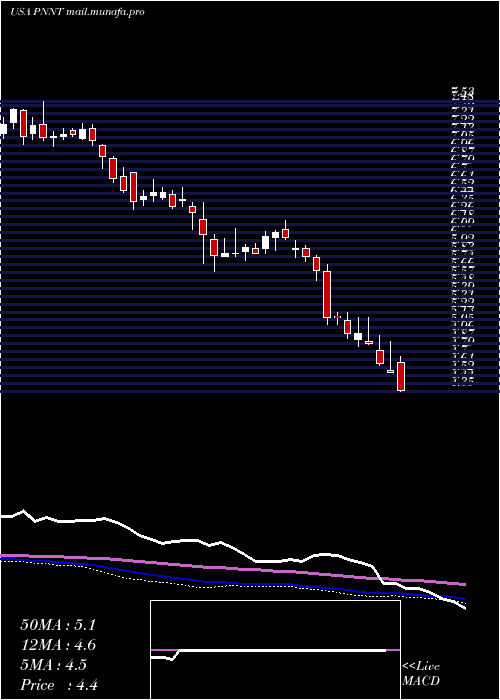Click the '50MA : 5.1' value
500x700 pixels.
pos(58,625)
